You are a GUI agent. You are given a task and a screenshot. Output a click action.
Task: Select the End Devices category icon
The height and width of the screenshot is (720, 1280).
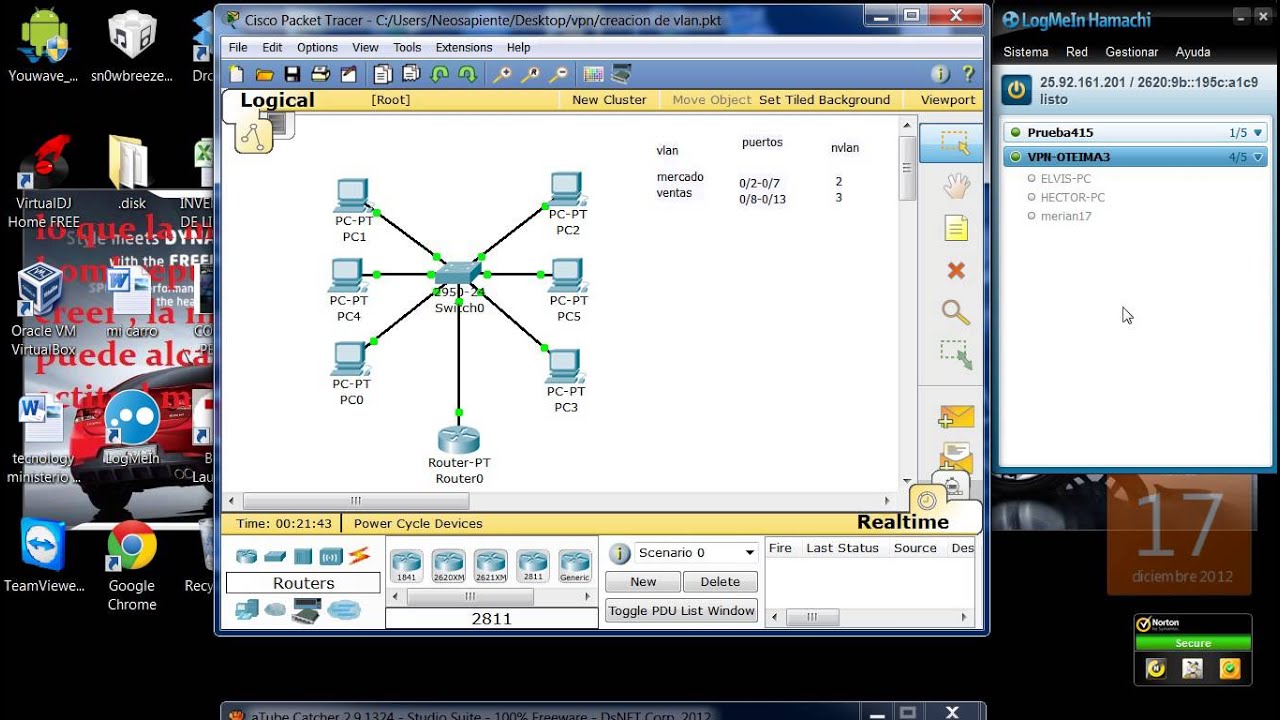pyautogui.click(x=247, y=609)
